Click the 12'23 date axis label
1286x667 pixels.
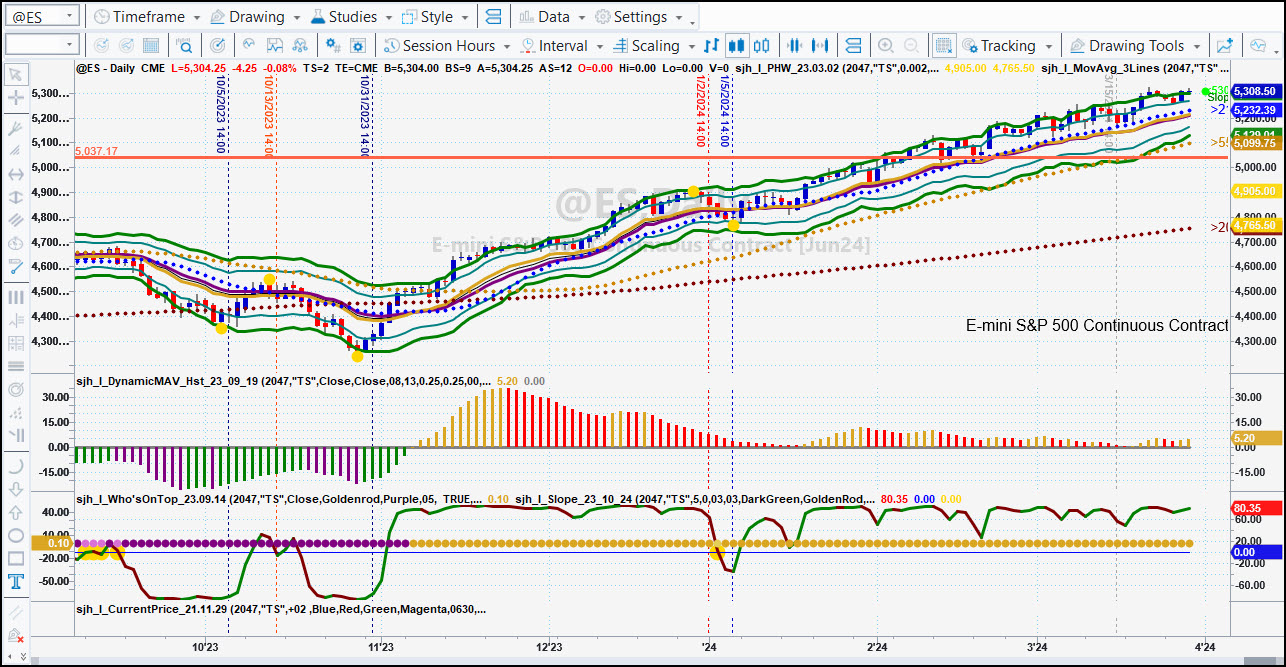click(x=550, y=648)
